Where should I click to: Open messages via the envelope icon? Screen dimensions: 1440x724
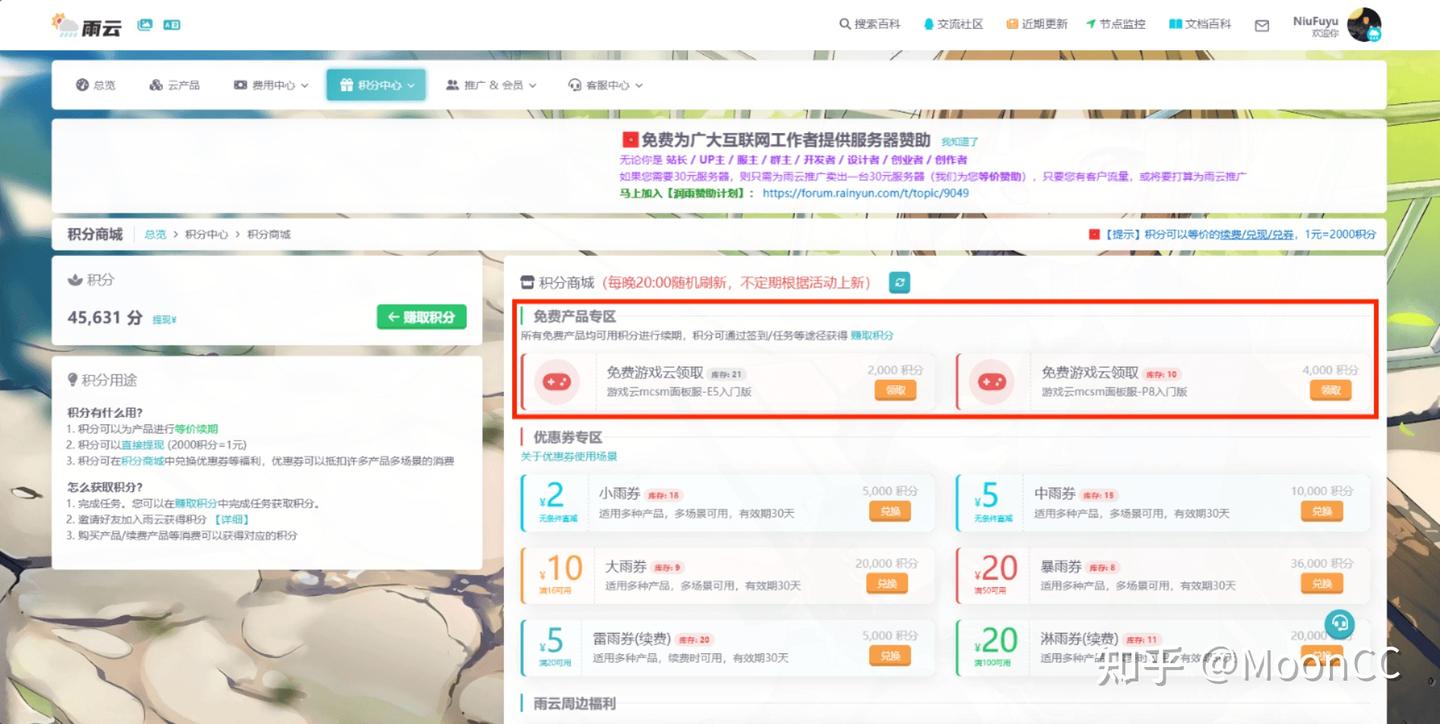click(x=1261, y=24)
